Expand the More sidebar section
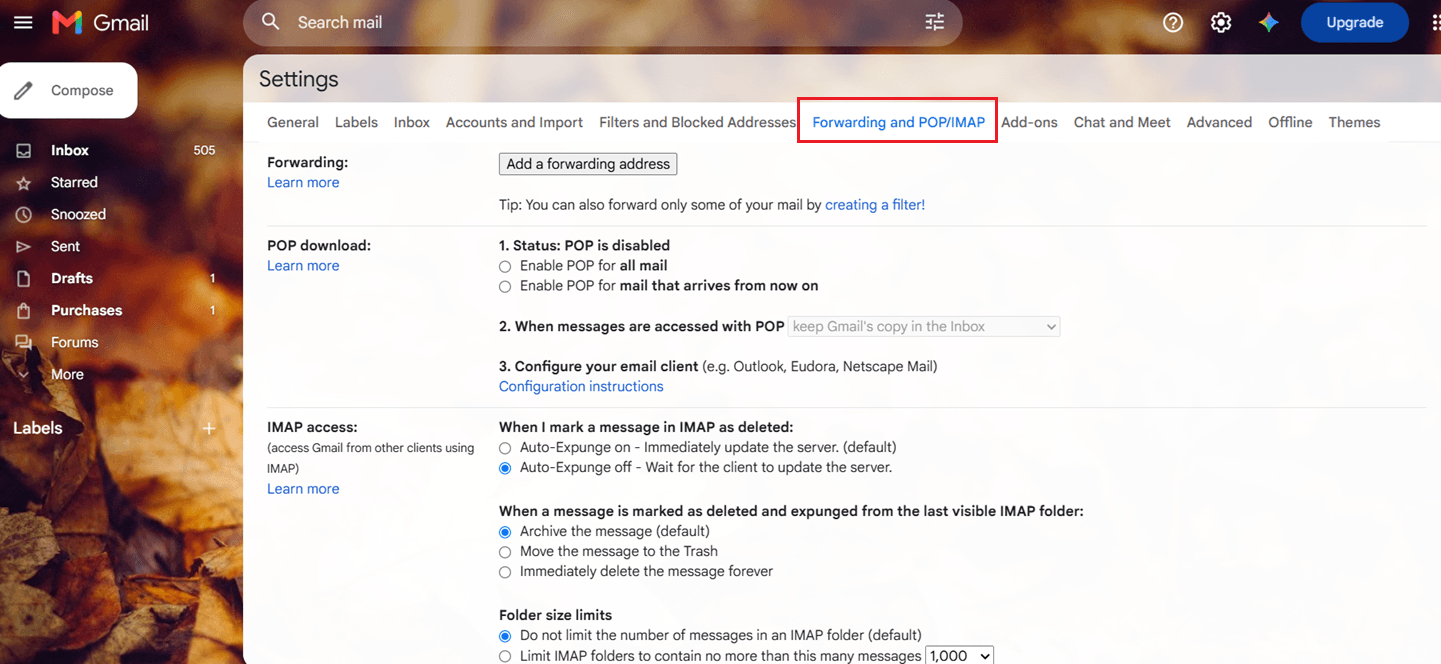The image size is (1441, 664). coord(67,374)
